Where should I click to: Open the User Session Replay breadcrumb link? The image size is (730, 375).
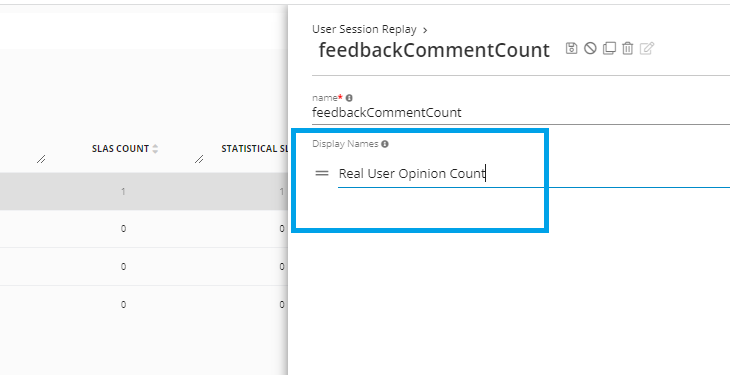pyautogui.click(x=364, y=29)
